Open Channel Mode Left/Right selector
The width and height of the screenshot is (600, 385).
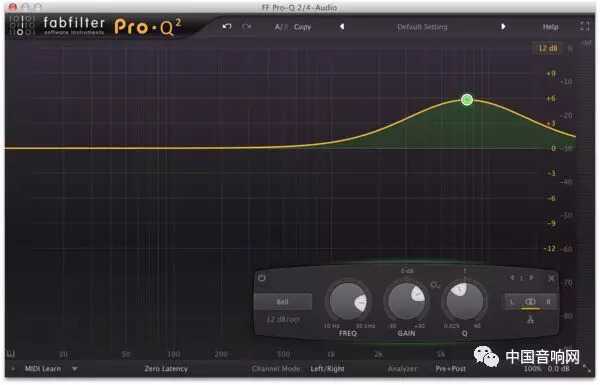click(x=327, y=369)
